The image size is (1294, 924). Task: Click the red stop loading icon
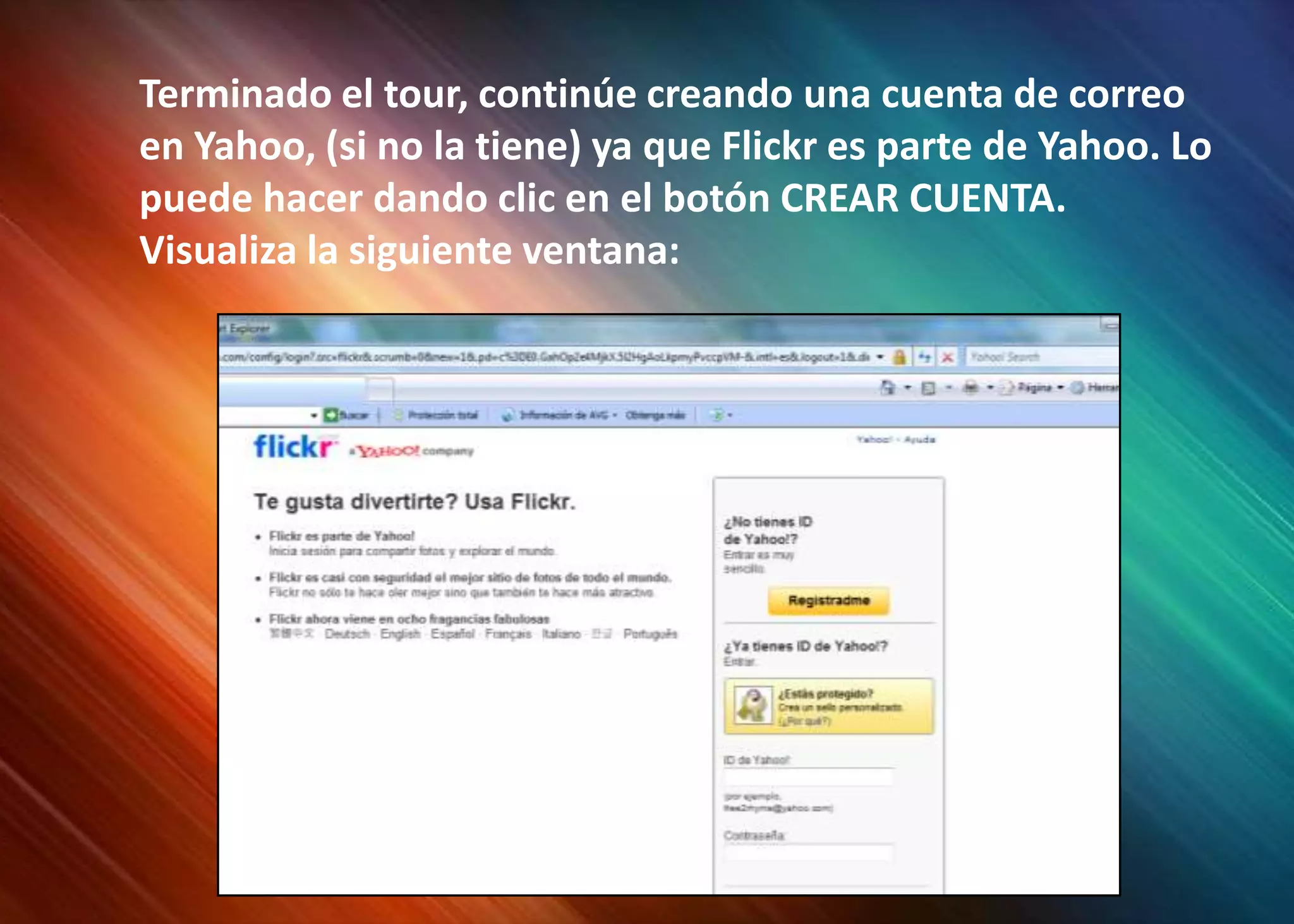(947, 357)
